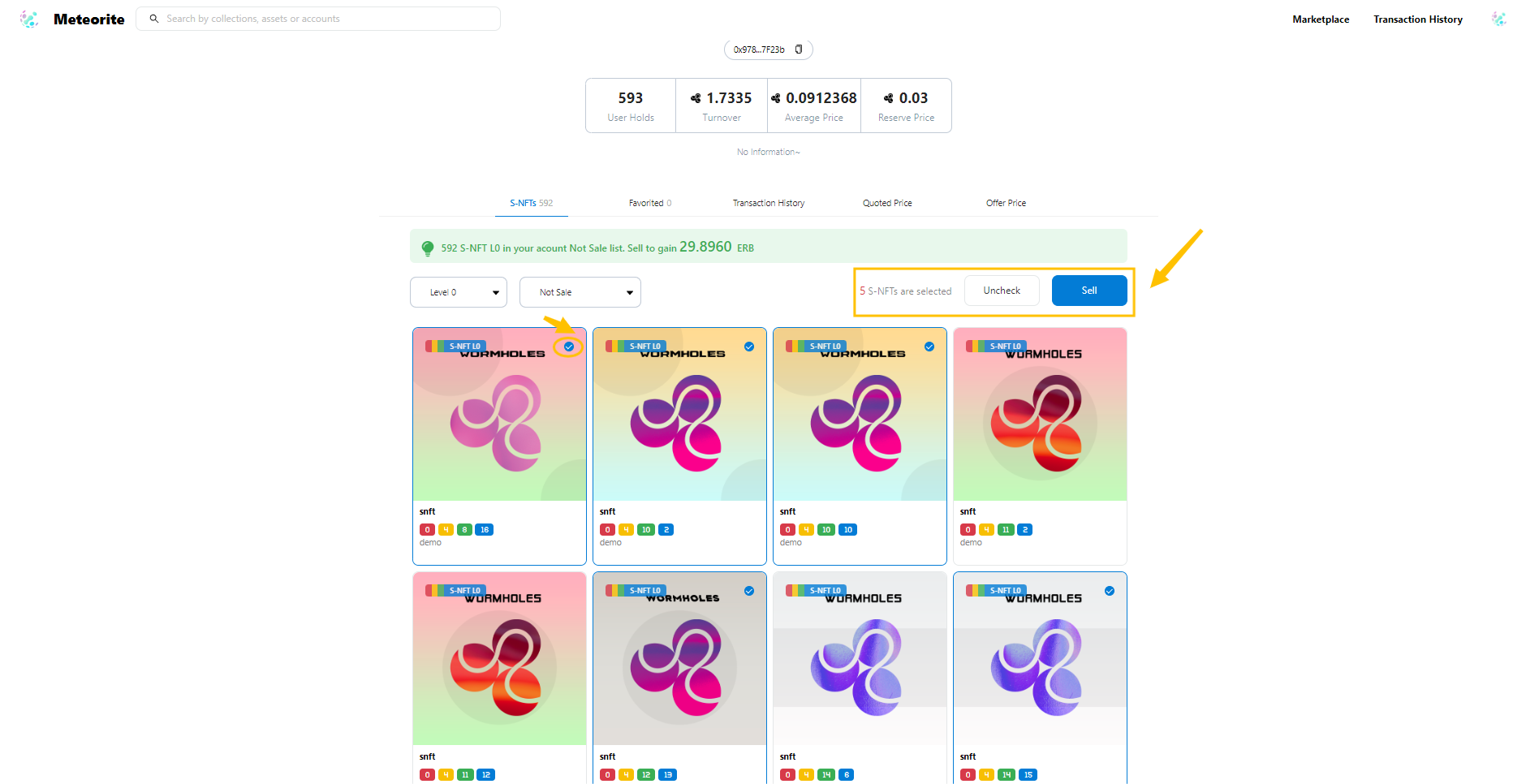Open the profile avatar icon top right

click(1498, 19)
